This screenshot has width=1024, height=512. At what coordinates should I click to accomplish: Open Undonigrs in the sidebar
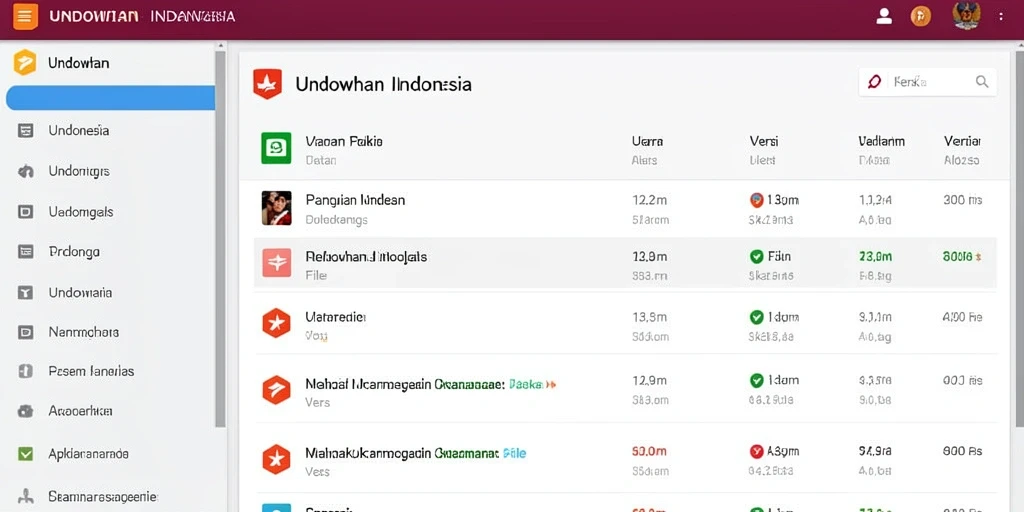tap(78, 172)
